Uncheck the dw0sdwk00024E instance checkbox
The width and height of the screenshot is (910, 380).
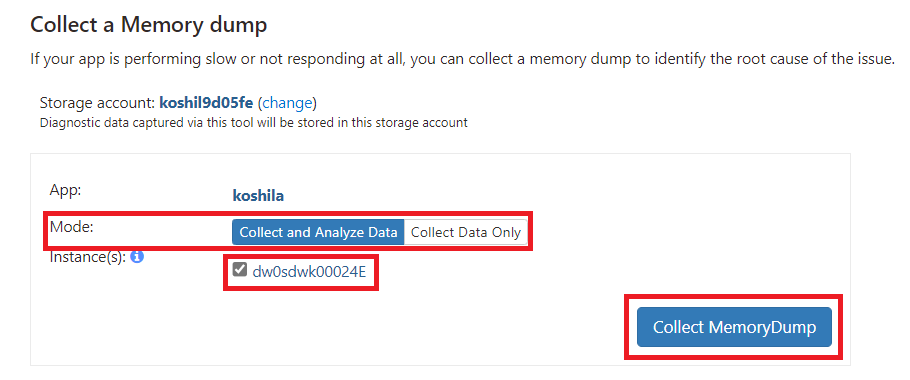tap(239, 269)
